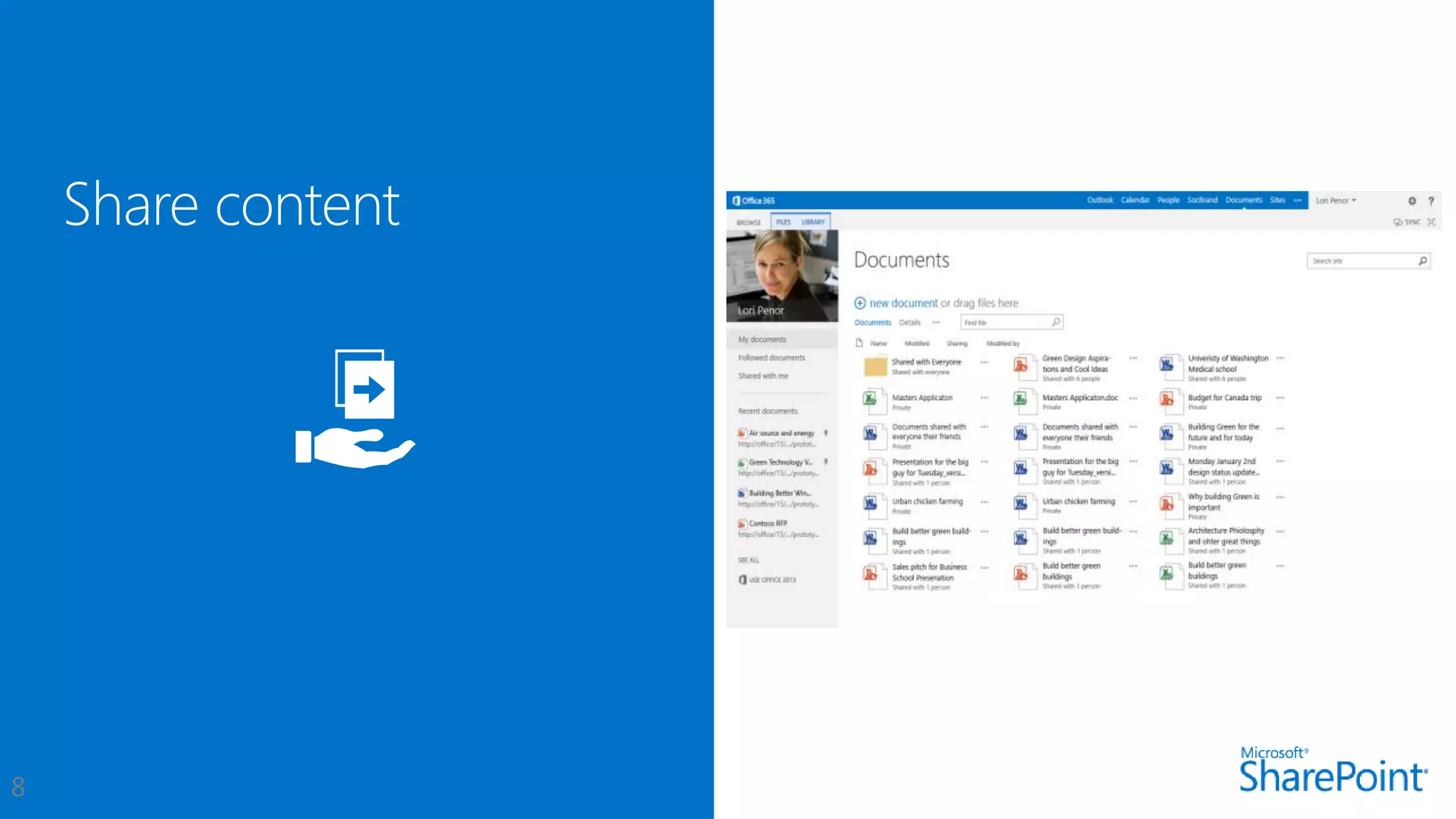Click the Search site input field

[1361, 262]
